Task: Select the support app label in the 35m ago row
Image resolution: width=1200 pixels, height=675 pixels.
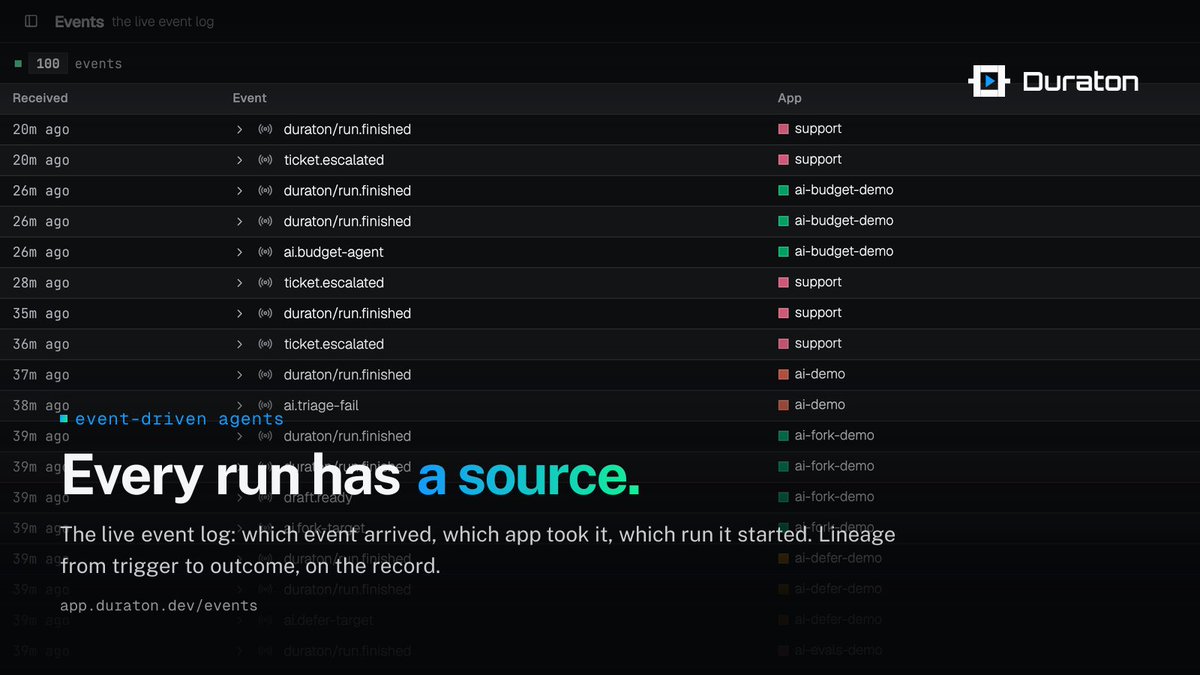Action: click(x=818, y=313)
